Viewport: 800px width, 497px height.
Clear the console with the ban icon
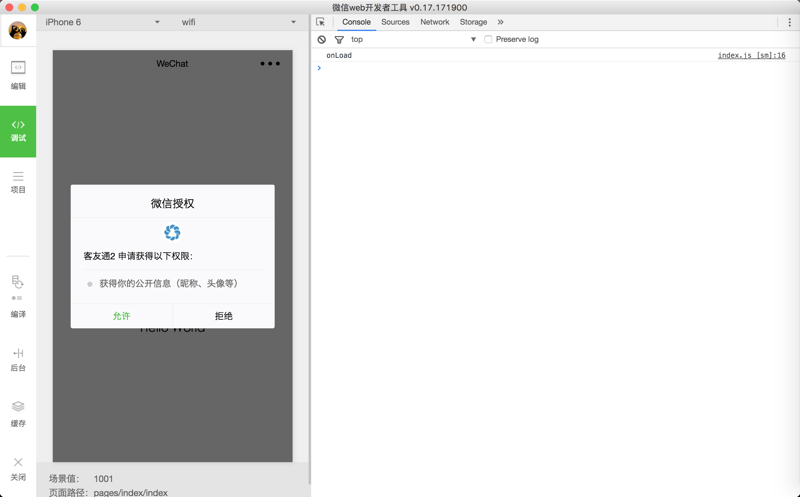tap(321, 39)
